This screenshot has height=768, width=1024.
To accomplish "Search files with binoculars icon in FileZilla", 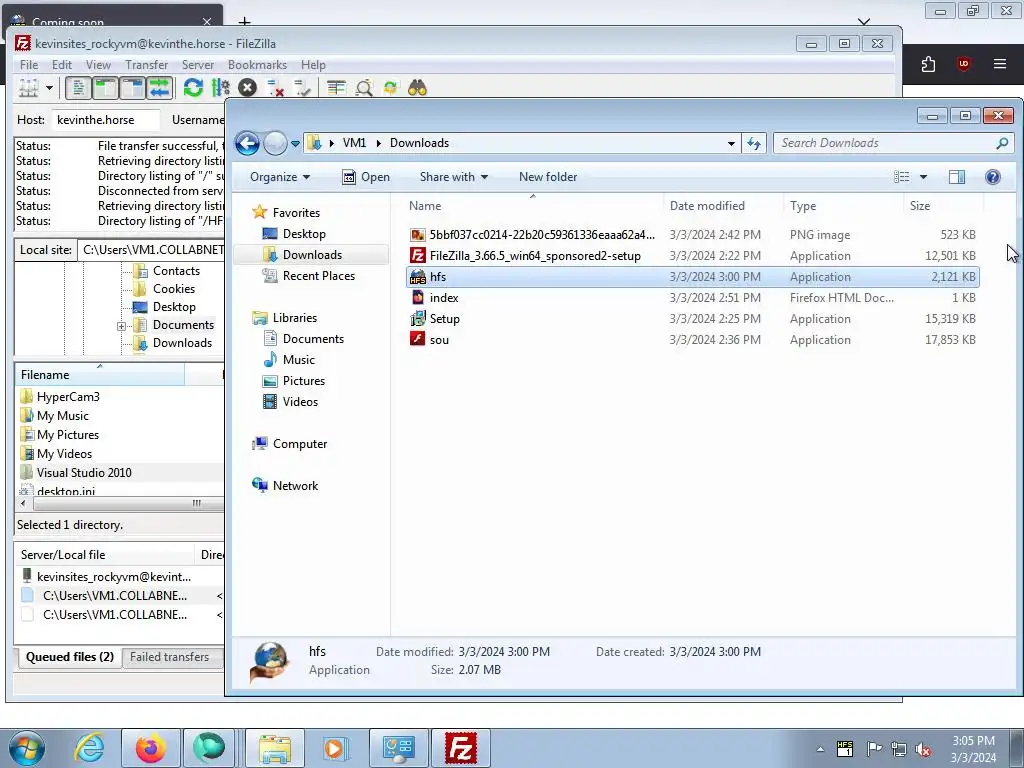I will 417,88.
